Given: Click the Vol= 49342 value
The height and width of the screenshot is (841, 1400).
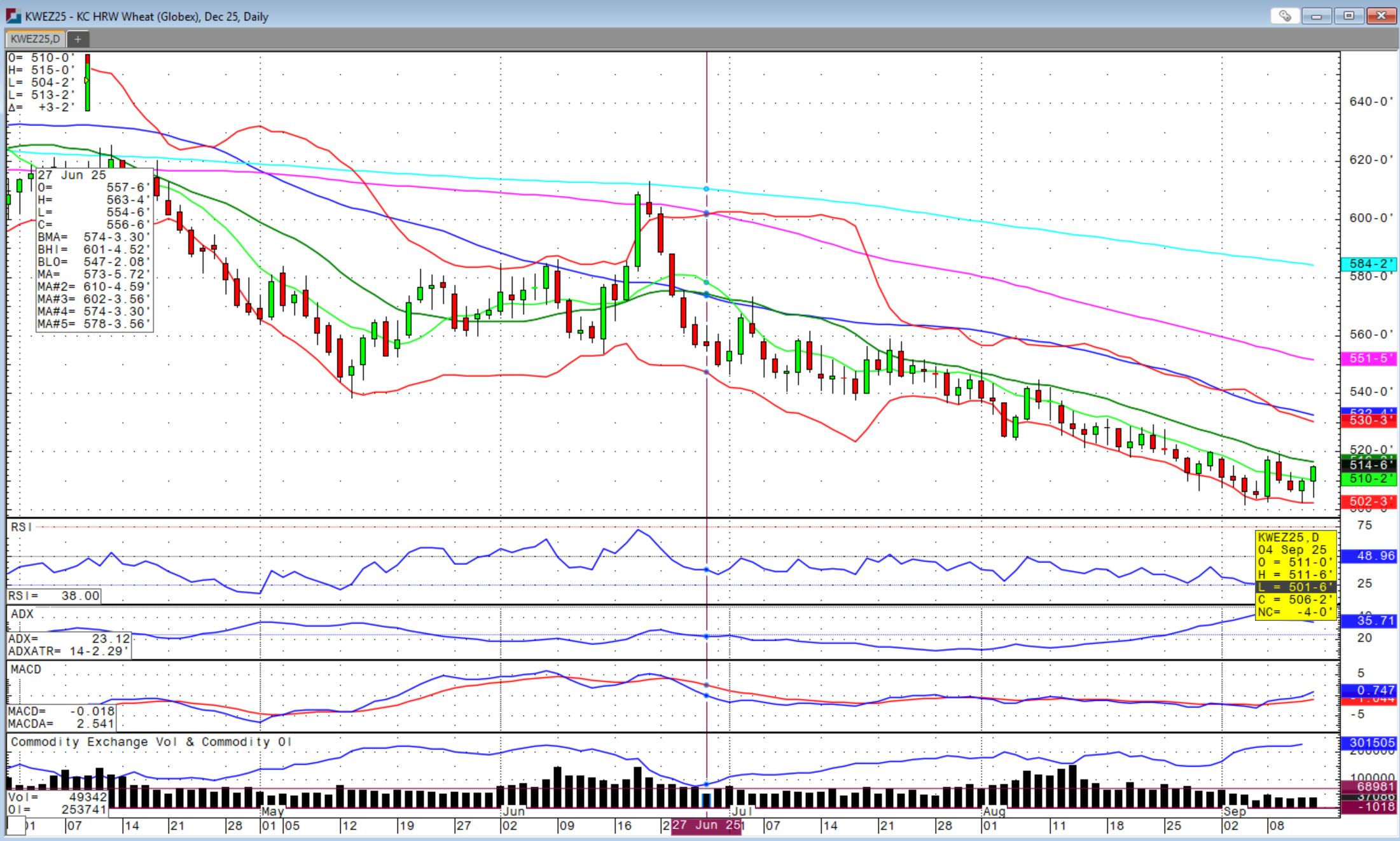Looking at the screenshot, I should click(x=57, y=797).
